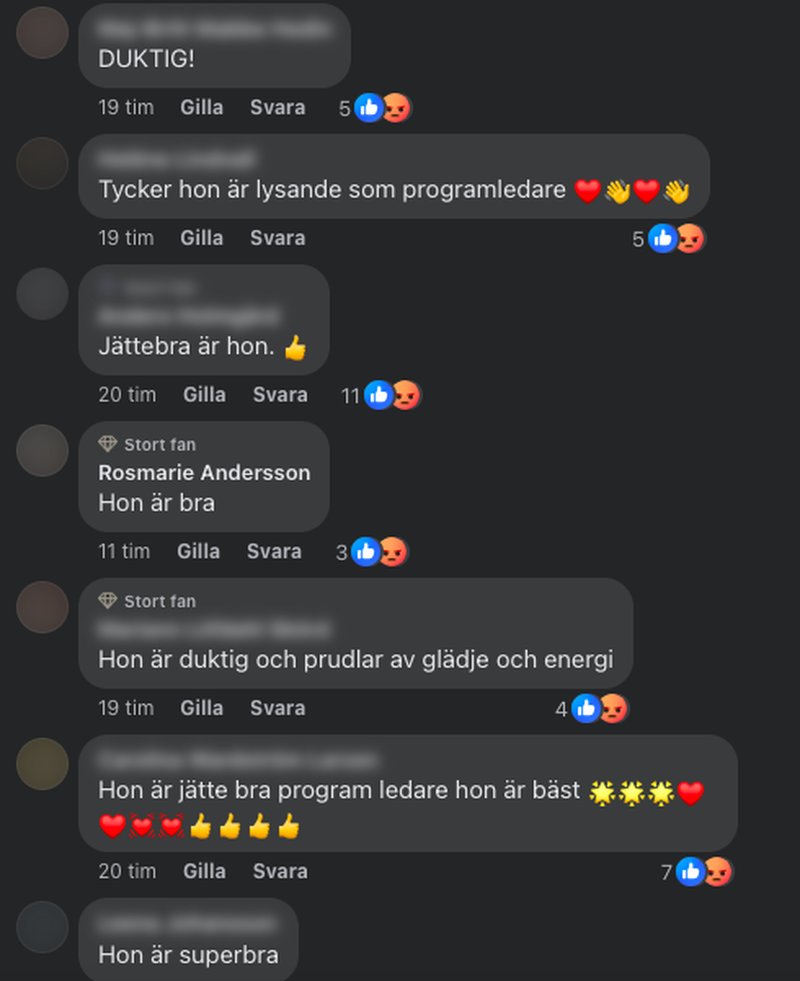800x981 pixels.
Task: Open the Rosmarie Andersson profile name
Action: 205,472
